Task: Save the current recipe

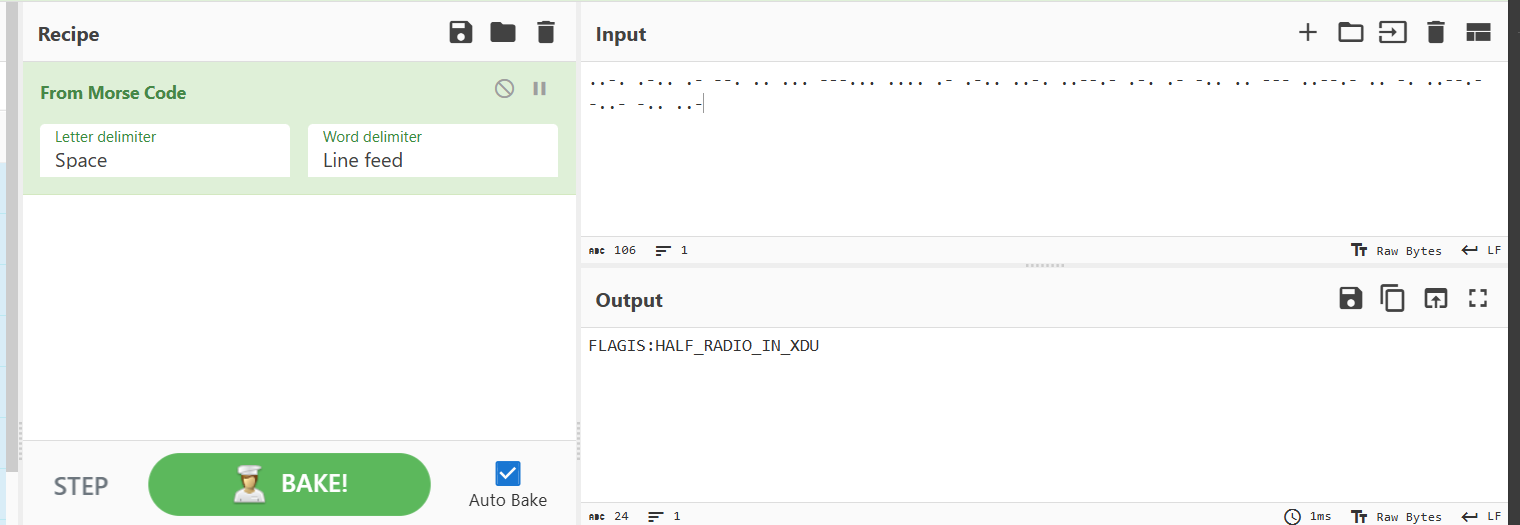Action: [460, 33]
